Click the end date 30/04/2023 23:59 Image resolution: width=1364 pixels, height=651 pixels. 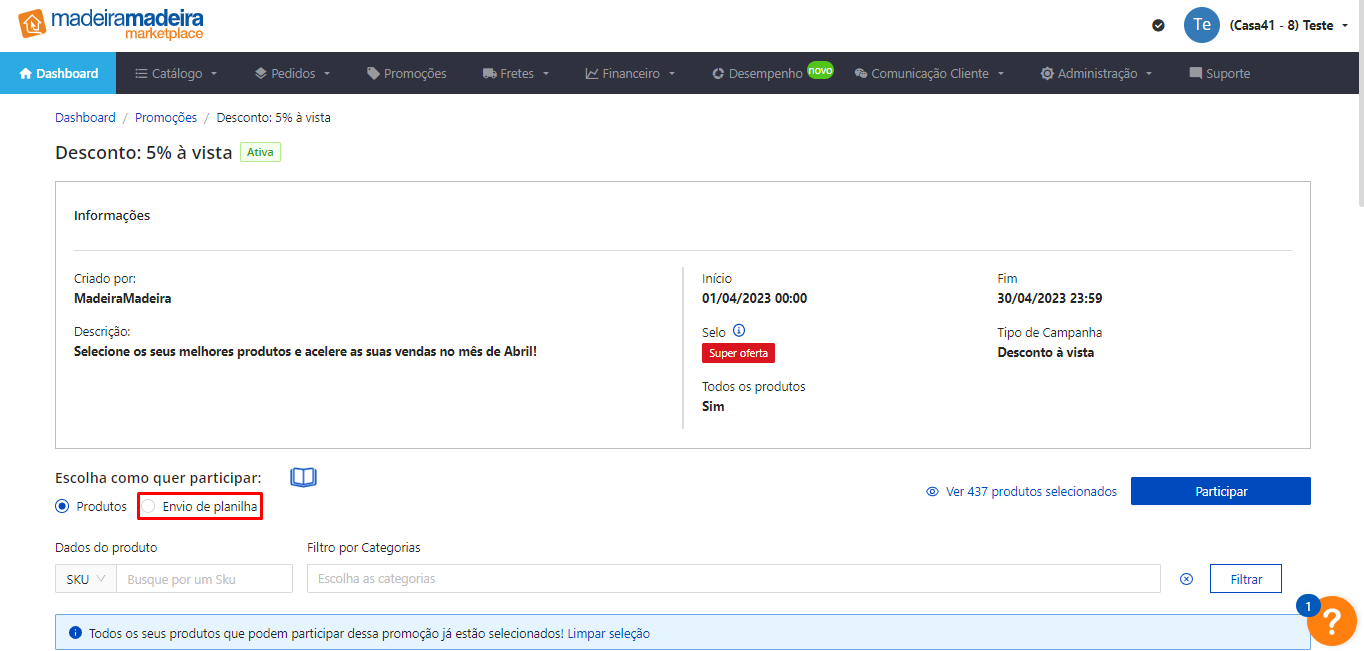[x=1050, y=298]
